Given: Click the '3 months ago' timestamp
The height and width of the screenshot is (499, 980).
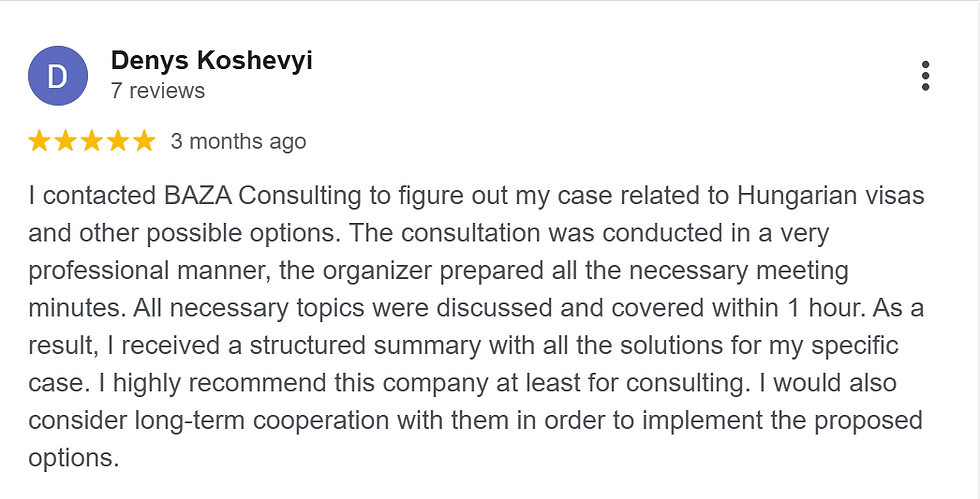Looking at the screenshot, I should coord(238,141).
